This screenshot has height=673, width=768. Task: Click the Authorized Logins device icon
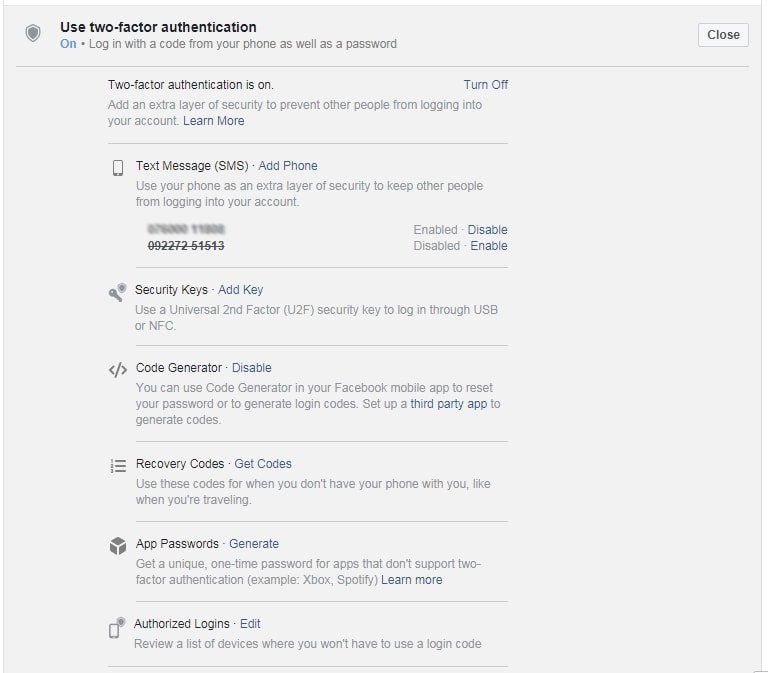click(x=117, y=627)
